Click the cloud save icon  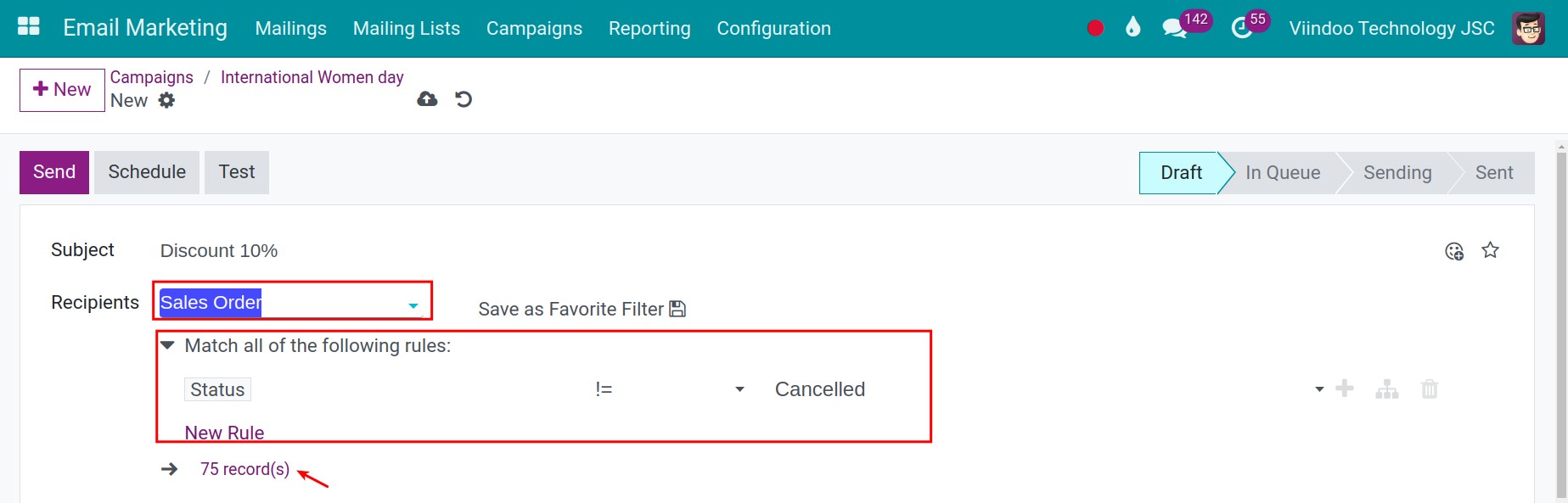[x=427, y=99]
